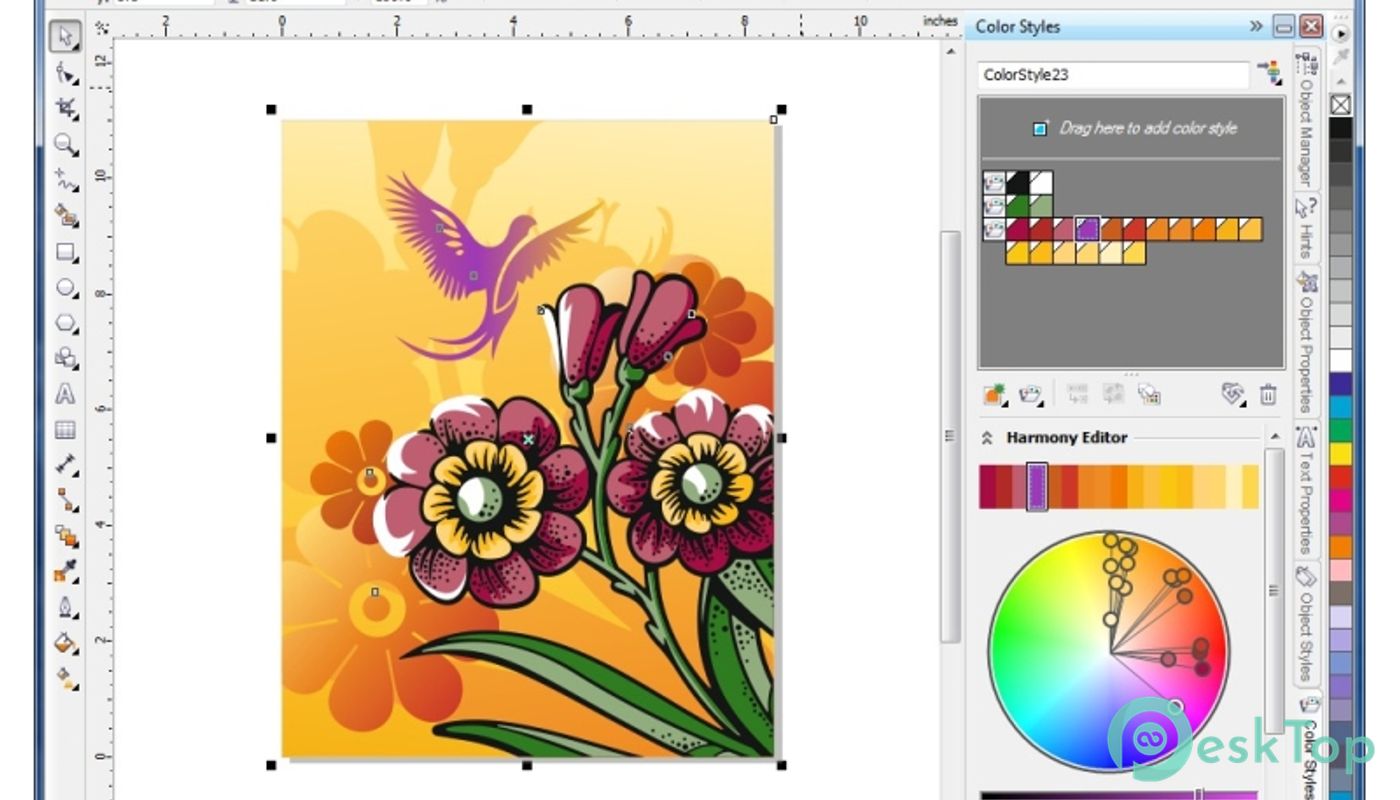Select the Pick tool in the toolbox
Screen dimensions: 1400x800
[66, 37]
